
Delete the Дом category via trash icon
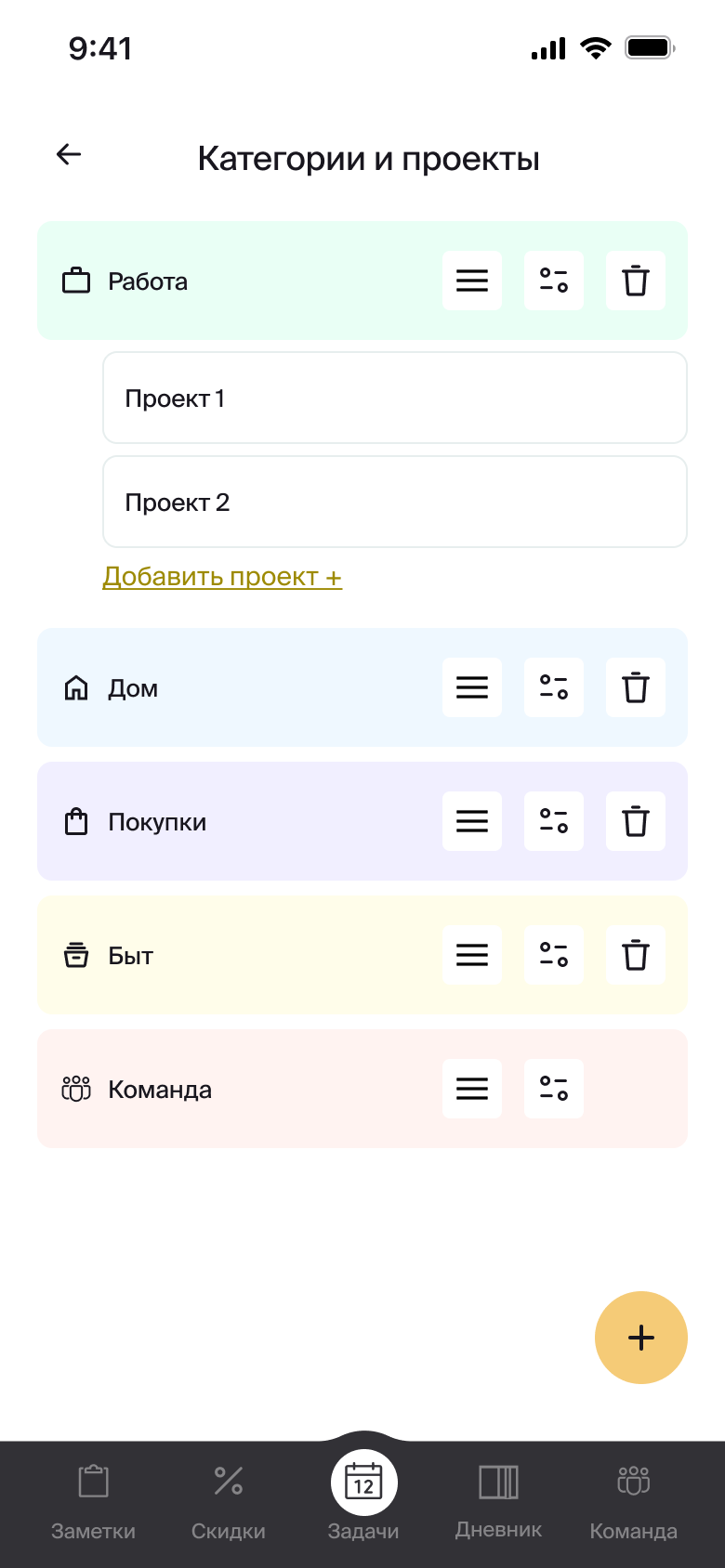coord(636,687)
